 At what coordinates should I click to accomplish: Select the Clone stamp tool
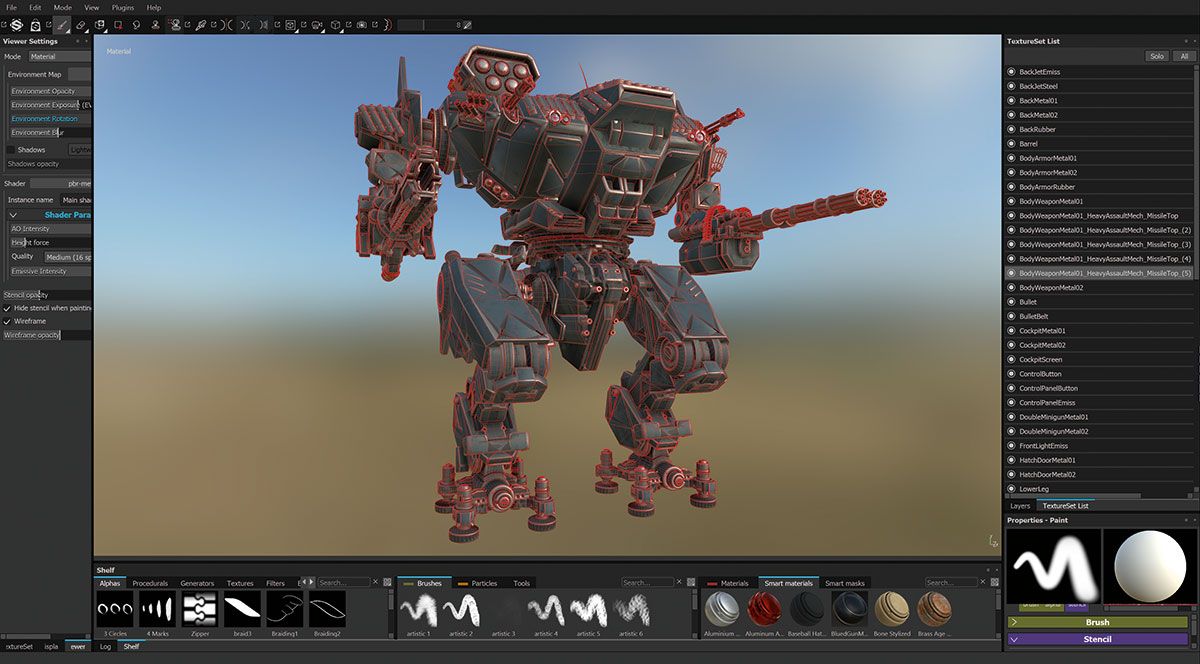tap(155, 25)
